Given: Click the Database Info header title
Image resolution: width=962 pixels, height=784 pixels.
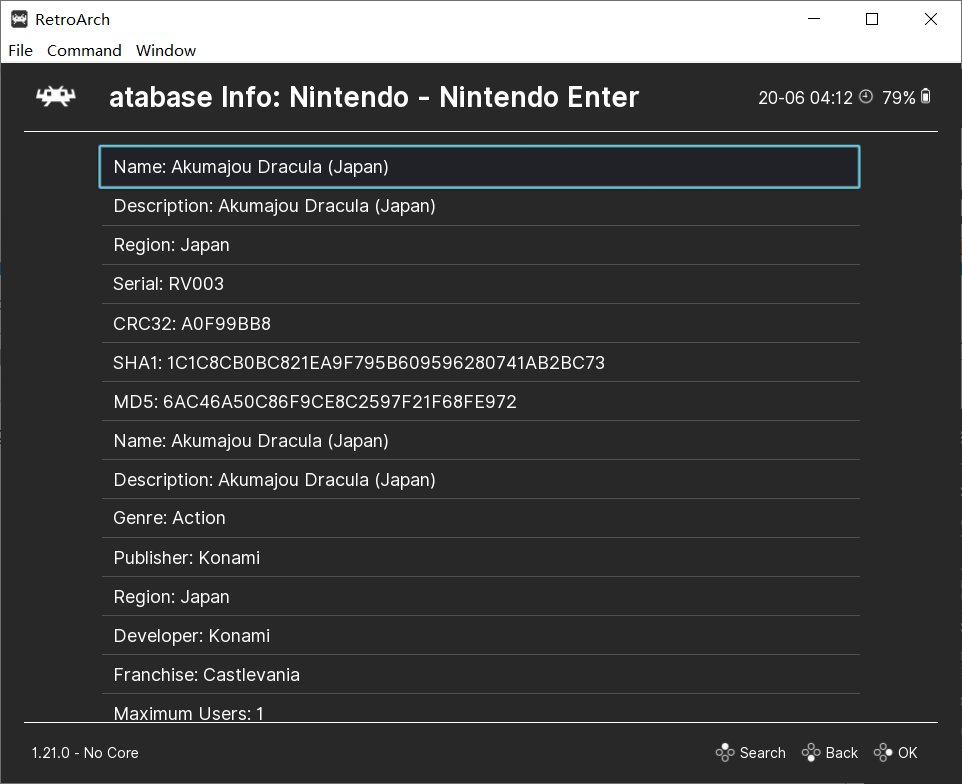Looking at the screenshot, I should [x=374, y=97].
